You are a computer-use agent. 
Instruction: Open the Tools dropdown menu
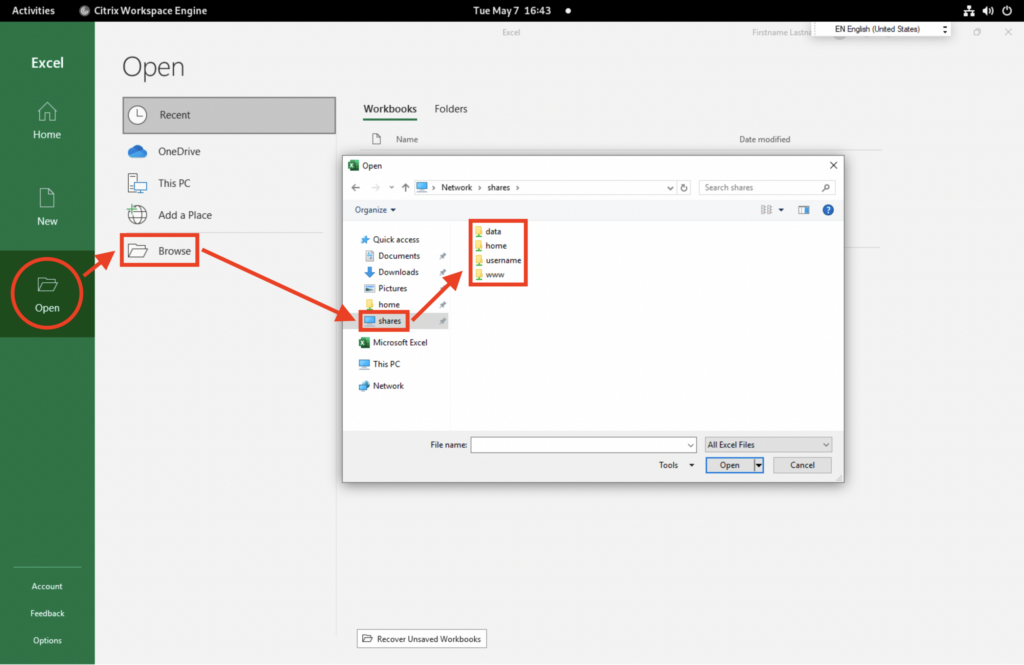[676, 465]
